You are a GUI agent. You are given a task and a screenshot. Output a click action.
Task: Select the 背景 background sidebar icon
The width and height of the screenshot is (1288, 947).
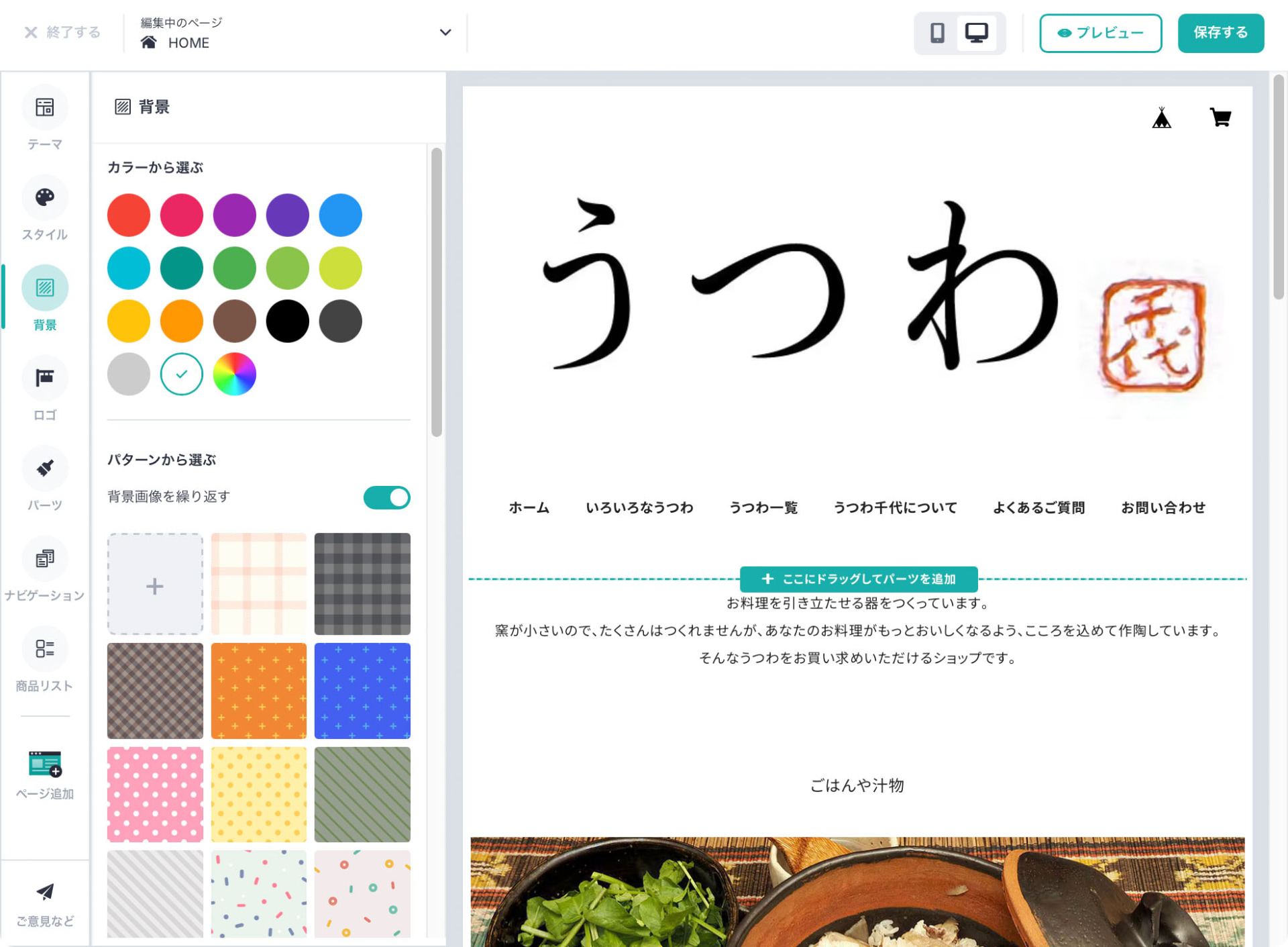[45, 288]
